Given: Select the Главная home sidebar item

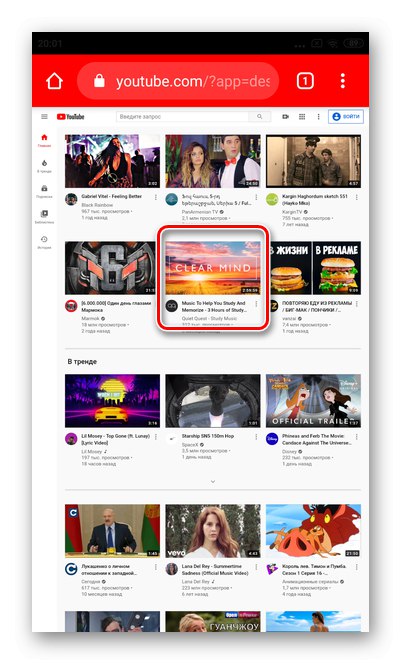Looking at the screenshot, I should point(44,141).
